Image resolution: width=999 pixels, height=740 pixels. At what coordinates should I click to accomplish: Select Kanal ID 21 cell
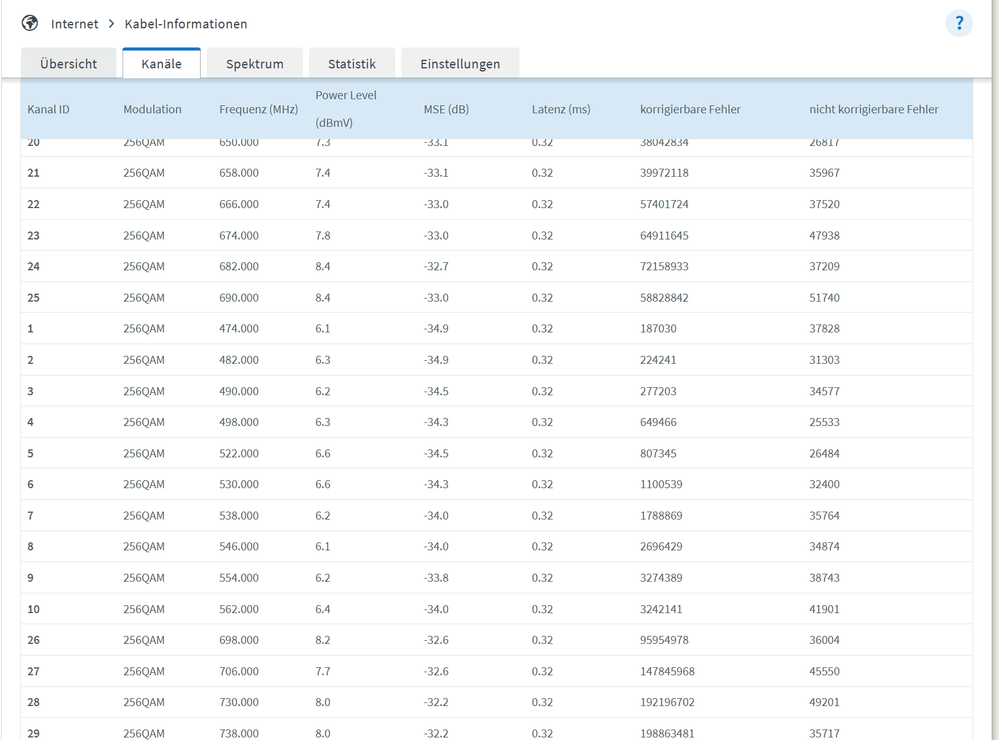pyautogui.click(x=34, y=173)
